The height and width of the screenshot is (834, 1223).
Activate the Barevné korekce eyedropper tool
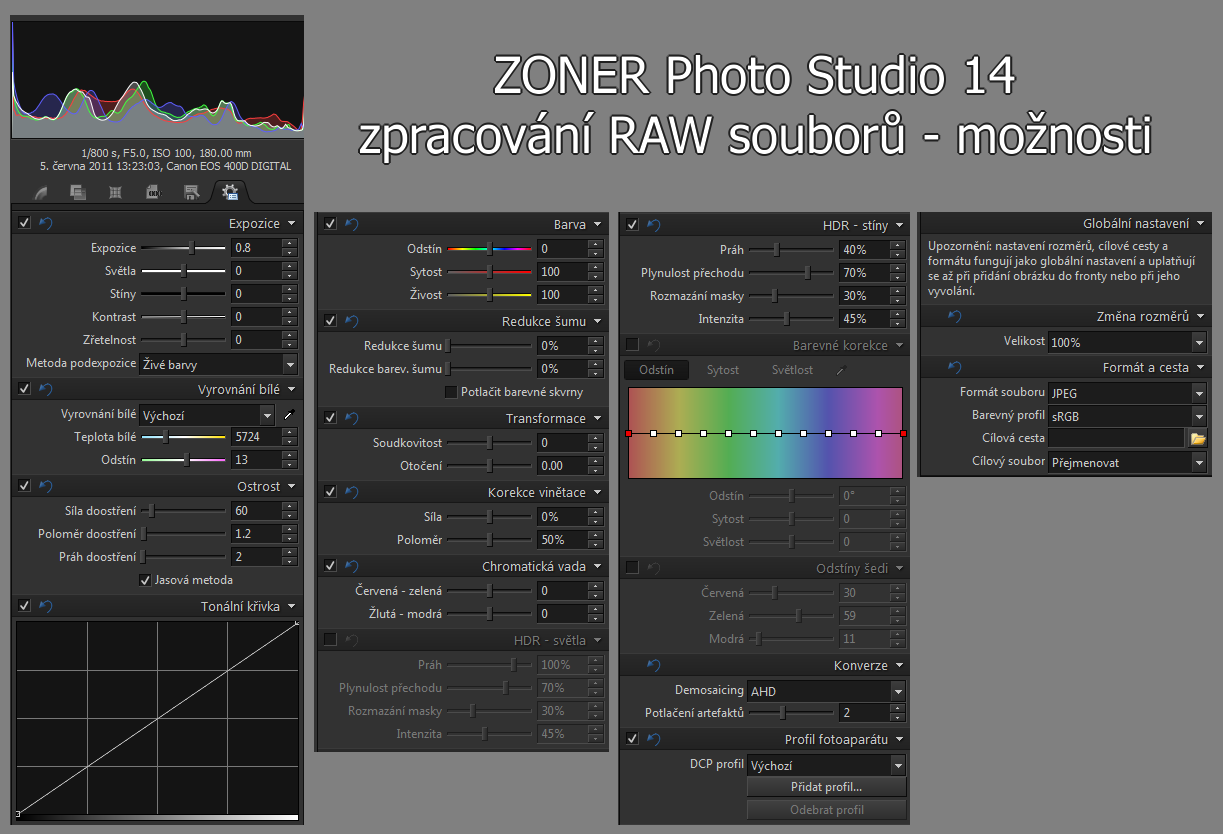841,370
